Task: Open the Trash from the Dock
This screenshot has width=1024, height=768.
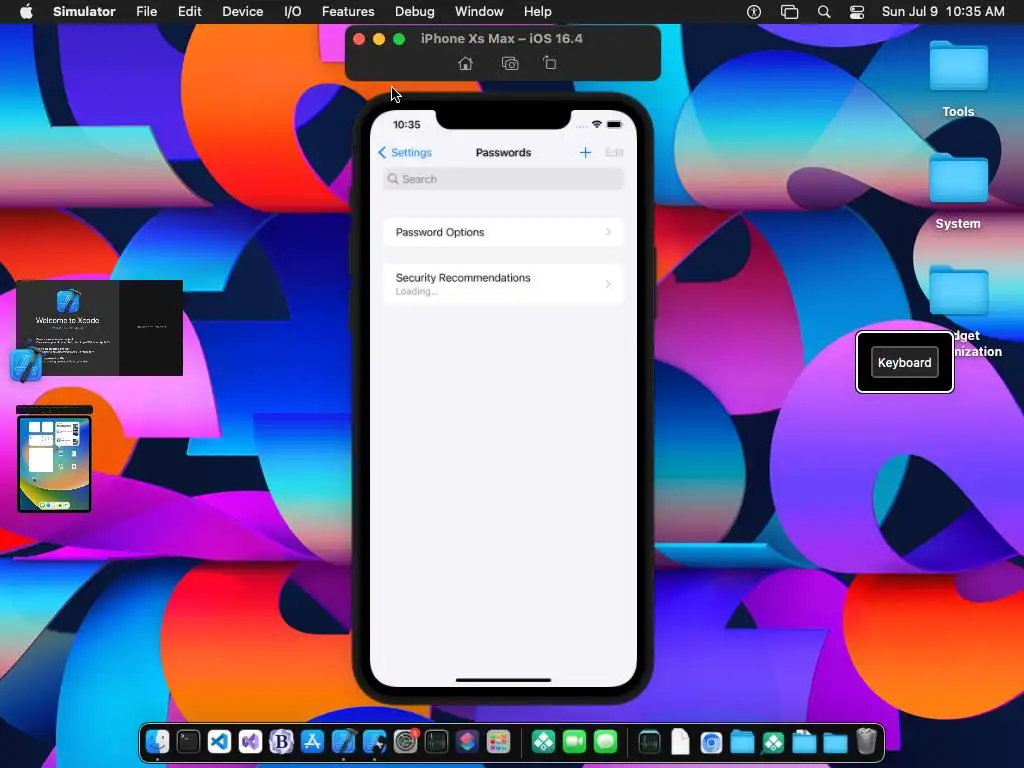Action: pyautogui.click(x=866, y=741)
